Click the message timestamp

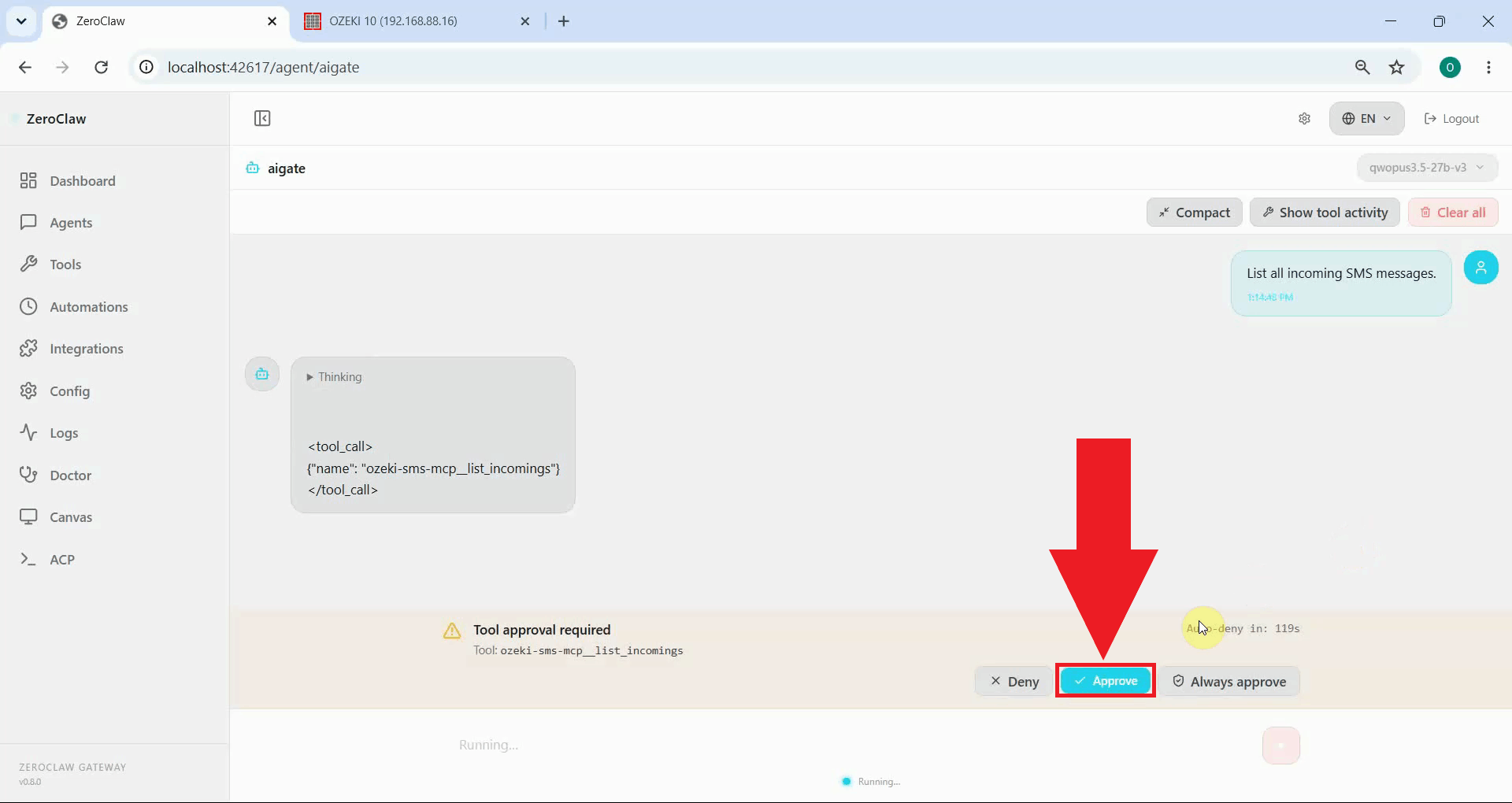point(1269,298)
